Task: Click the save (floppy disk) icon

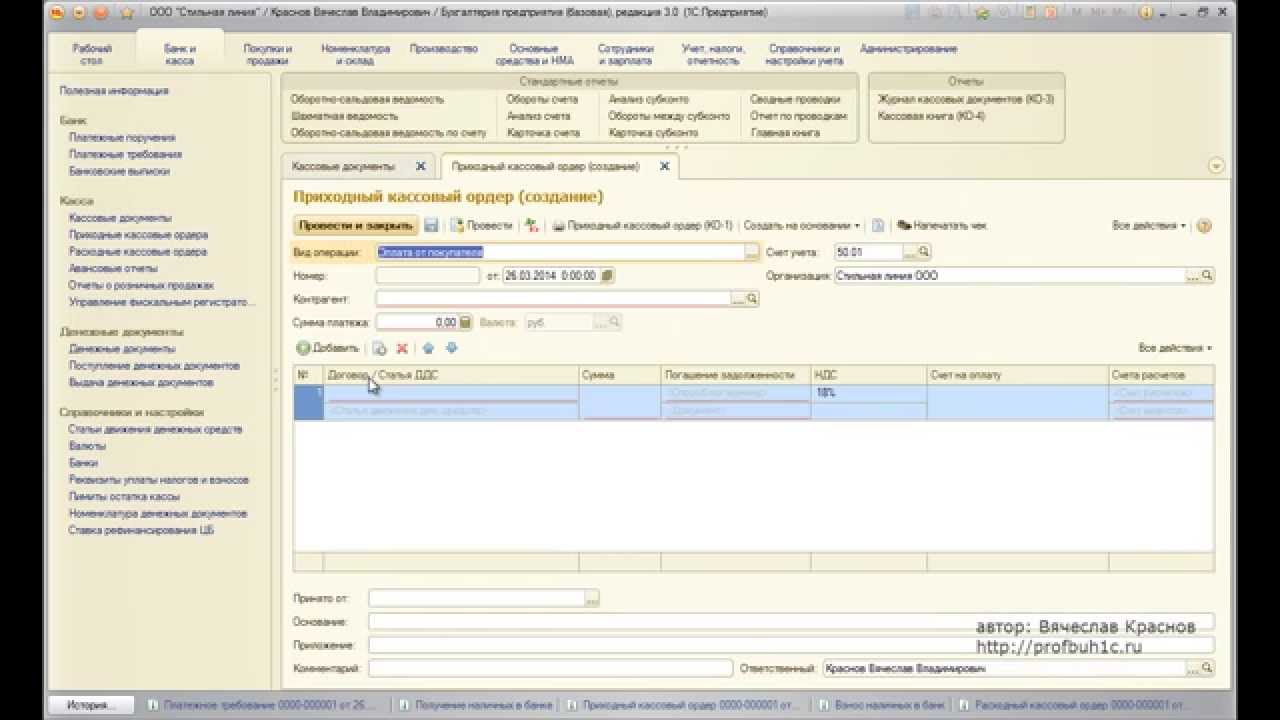Action: click(x=431, y=226)
